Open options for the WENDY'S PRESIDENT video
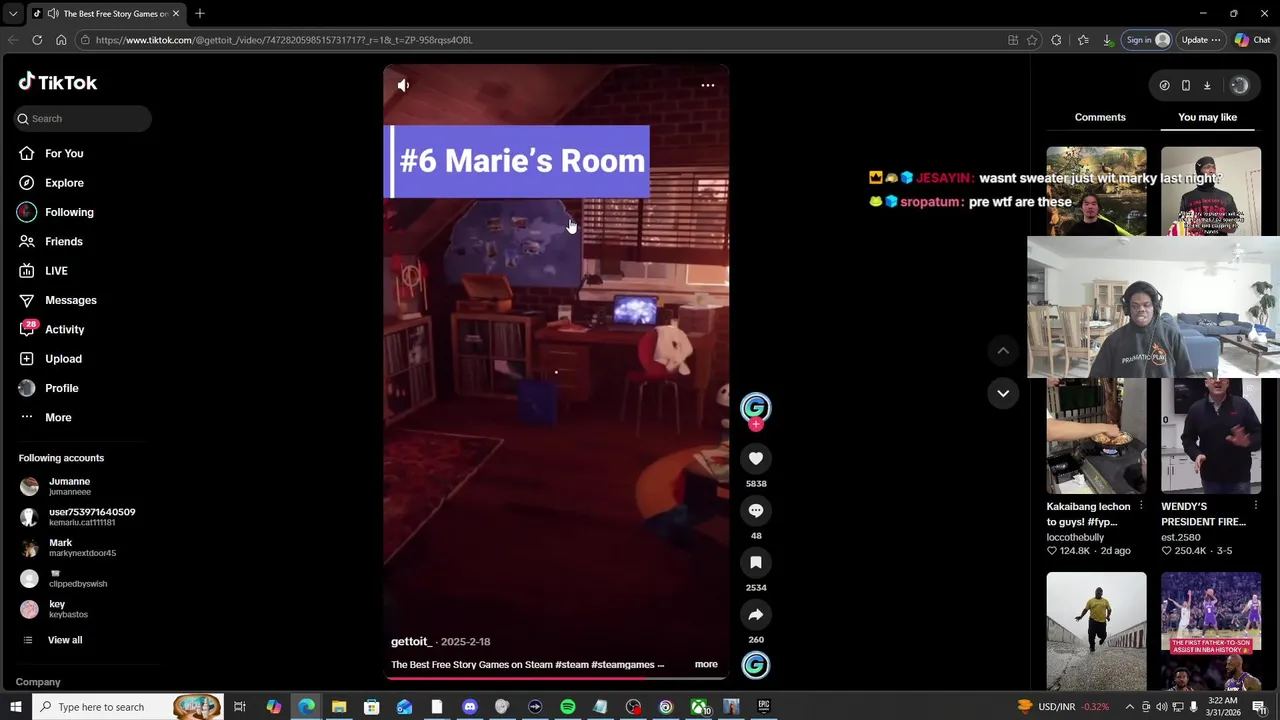This screenshot has height=720, width=1280. click(x=1255, y=506)
